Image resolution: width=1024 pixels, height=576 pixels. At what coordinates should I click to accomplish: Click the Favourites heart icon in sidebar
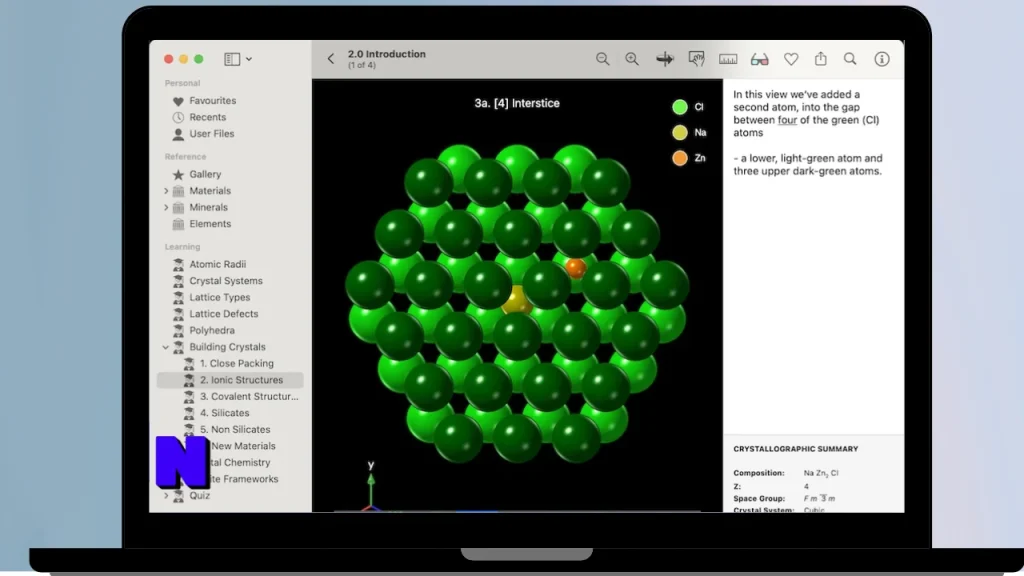(178, 101)
